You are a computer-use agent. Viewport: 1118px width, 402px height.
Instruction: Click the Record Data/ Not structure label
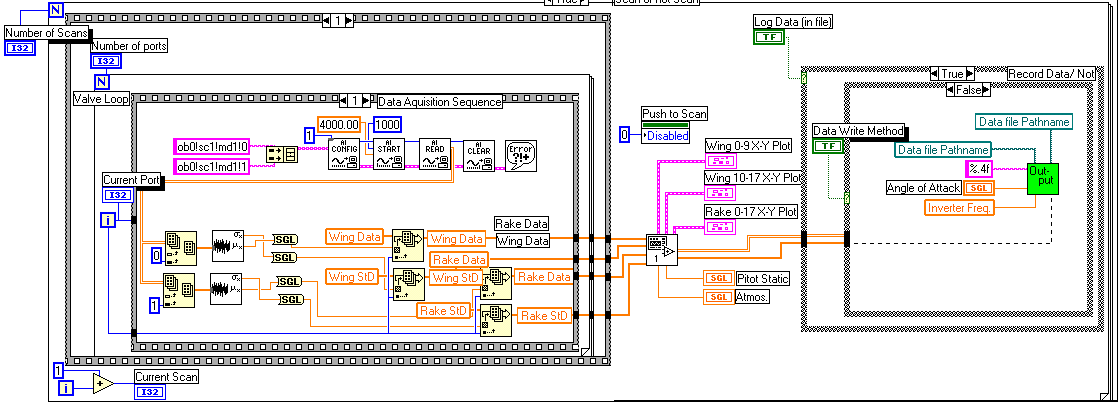pyautogui.click(x=1050, y=74)
